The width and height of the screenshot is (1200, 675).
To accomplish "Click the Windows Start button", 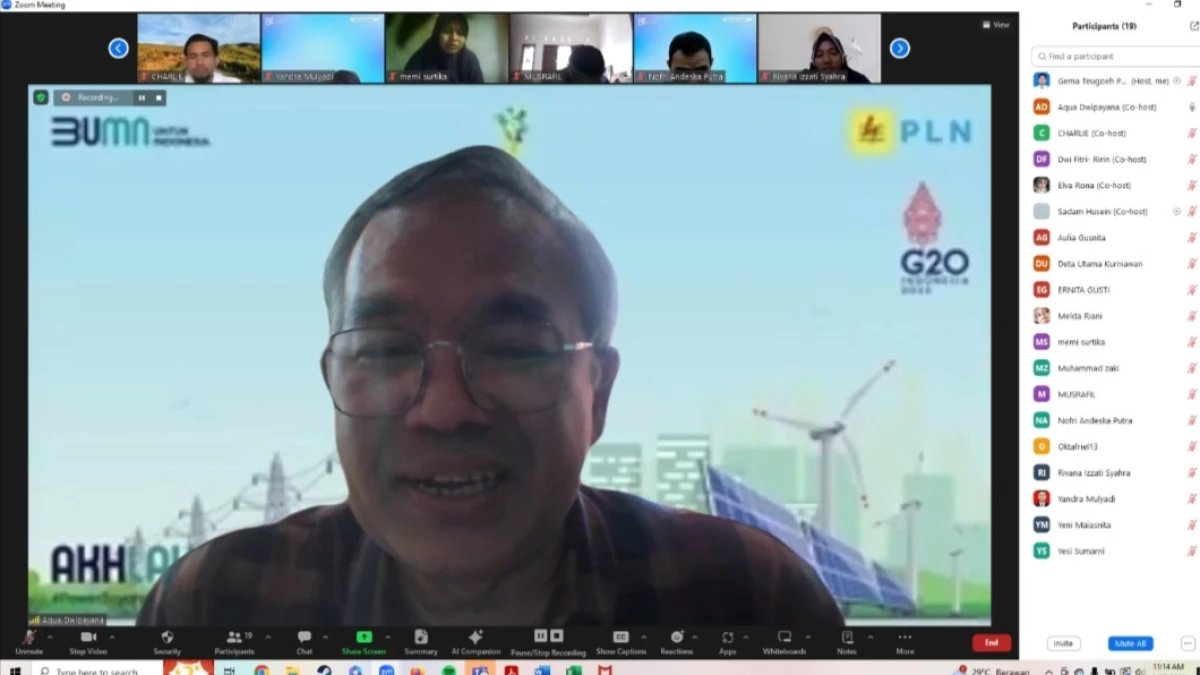I will pos(14,670).
